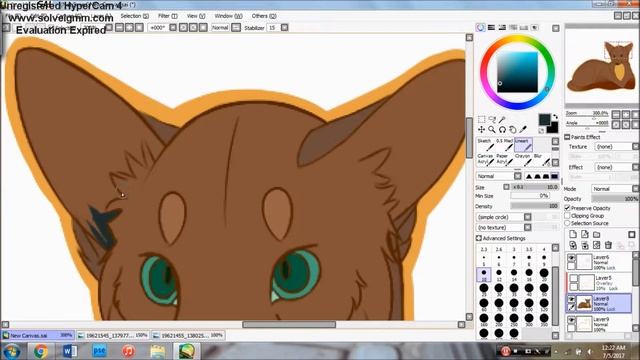Viewport: 640px width, 360px height.
Task: Click the foreground color swatch
Action: (544, 120)
